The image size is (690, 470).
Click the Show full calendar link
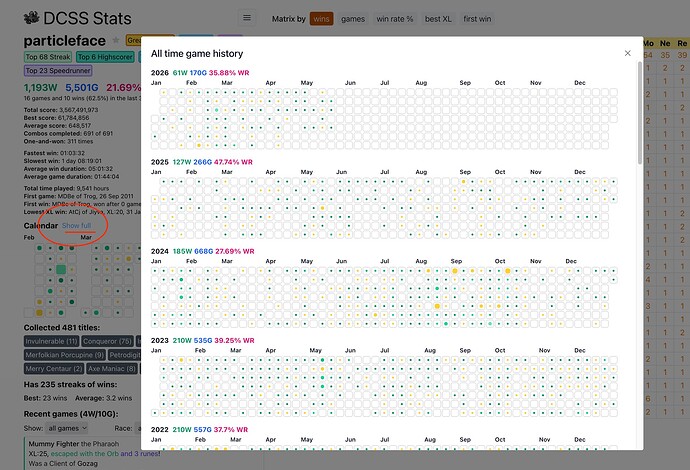tap(77, 225)
